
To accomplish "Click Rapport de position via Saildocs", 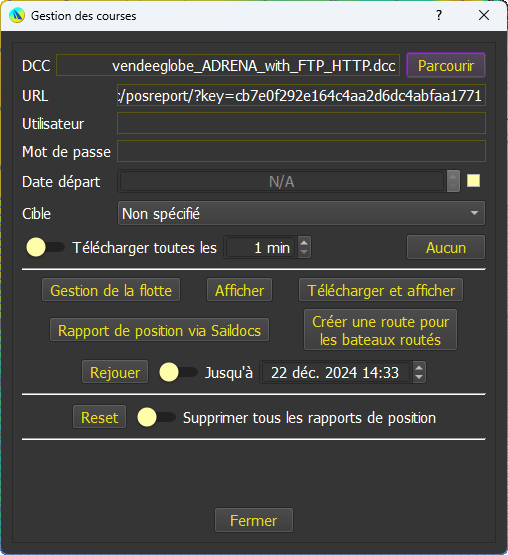I will pyautogui.click(x=159, y=330).
